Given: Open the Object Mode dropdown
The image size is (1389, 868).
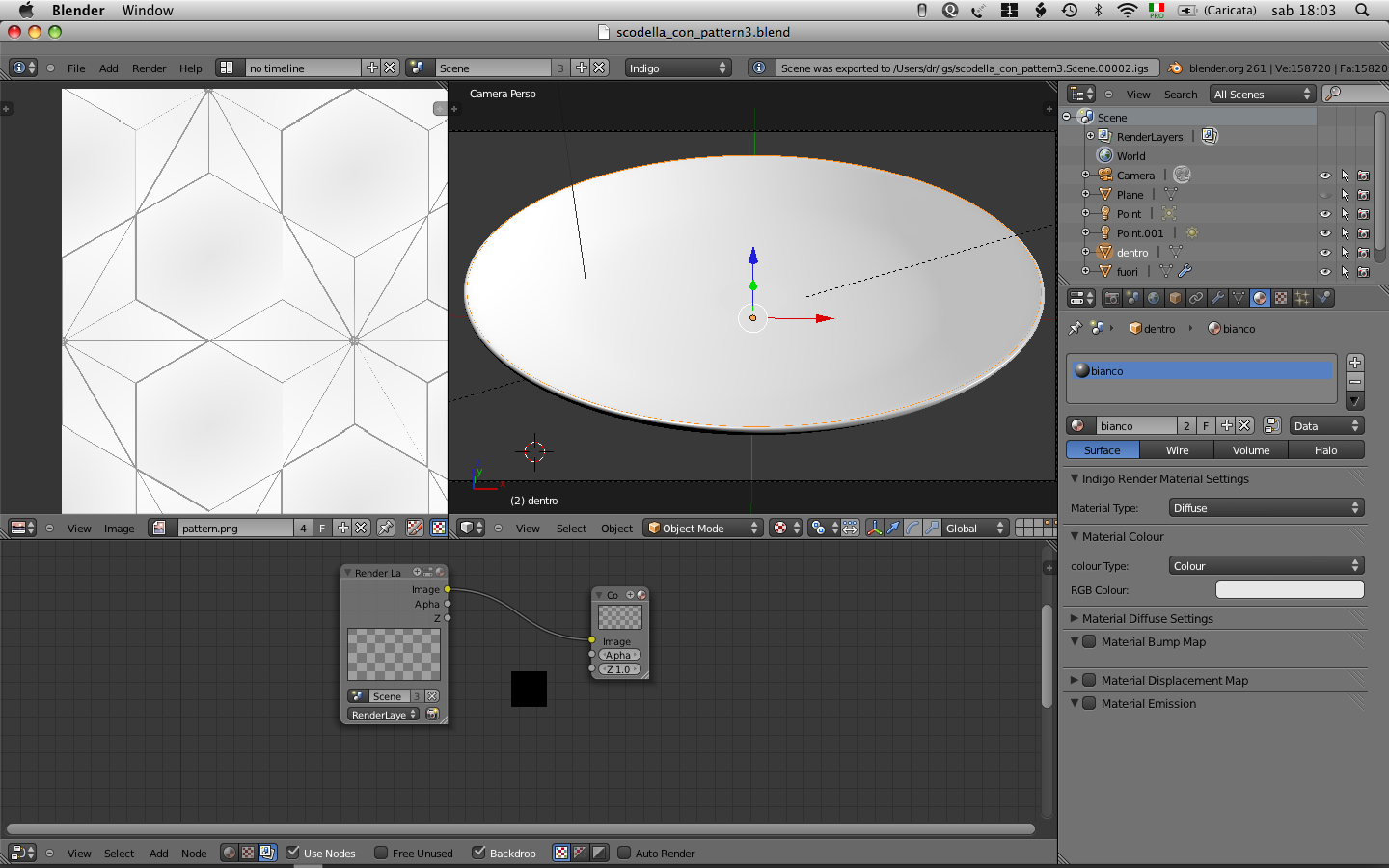Looking at the screenshot, I should [x=702, y=528].
